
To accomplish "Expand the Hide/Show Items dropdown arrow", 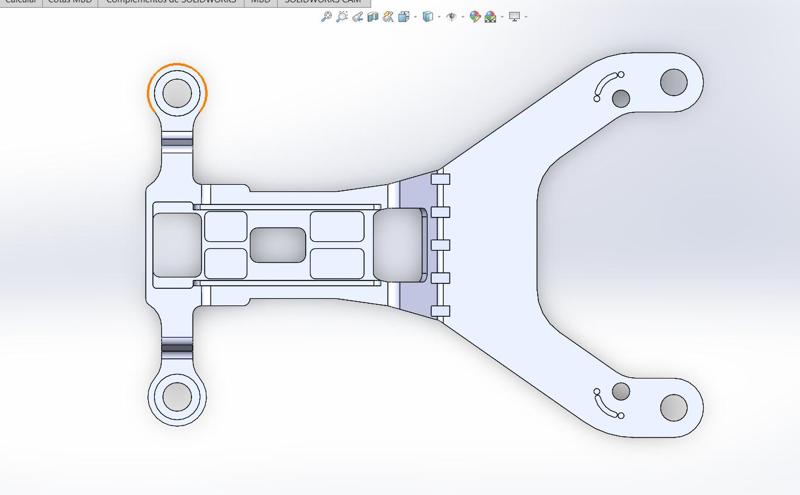I will (x=463, y=17).
